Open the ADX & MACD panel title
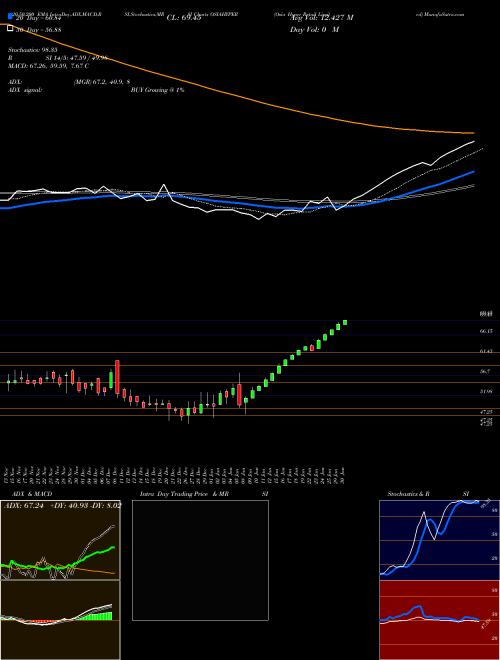The image size is (500, 660). pos(32,494)
